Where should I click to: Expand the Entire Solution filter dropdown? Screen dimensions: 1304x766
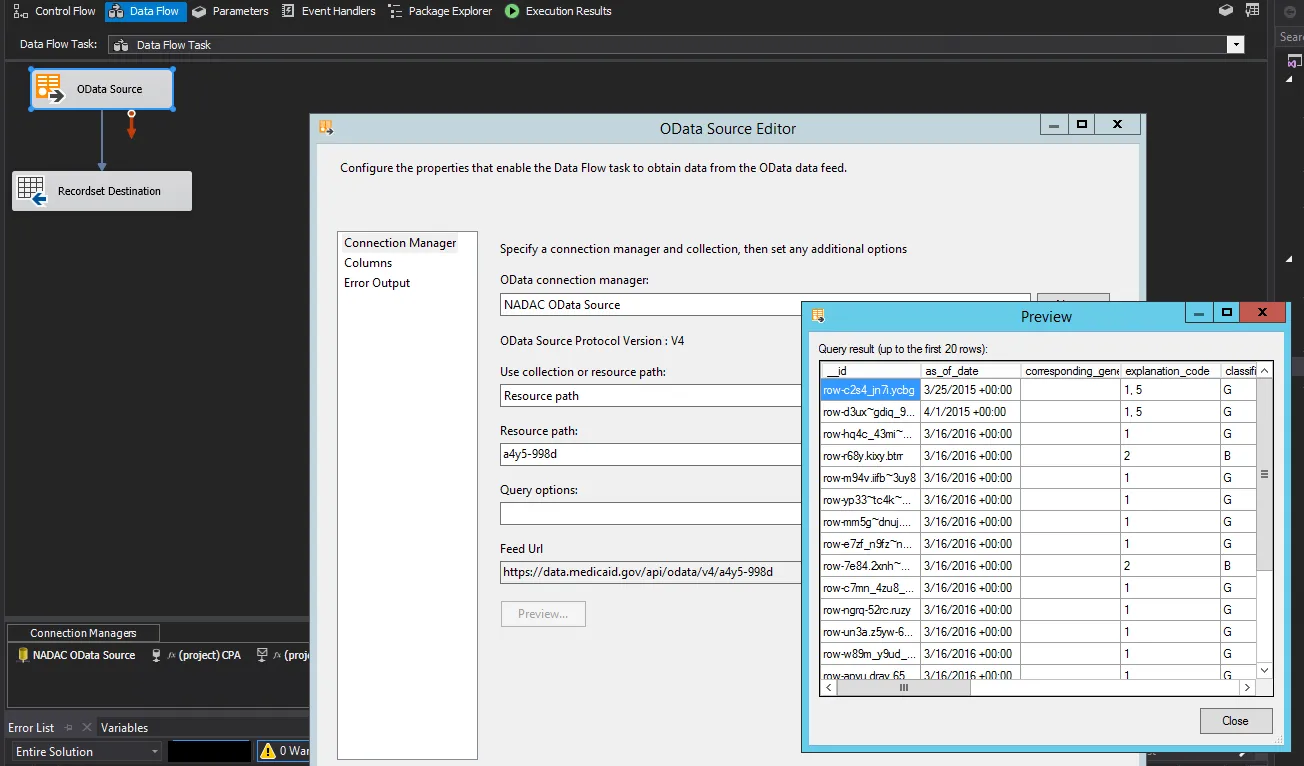(155, 752)
